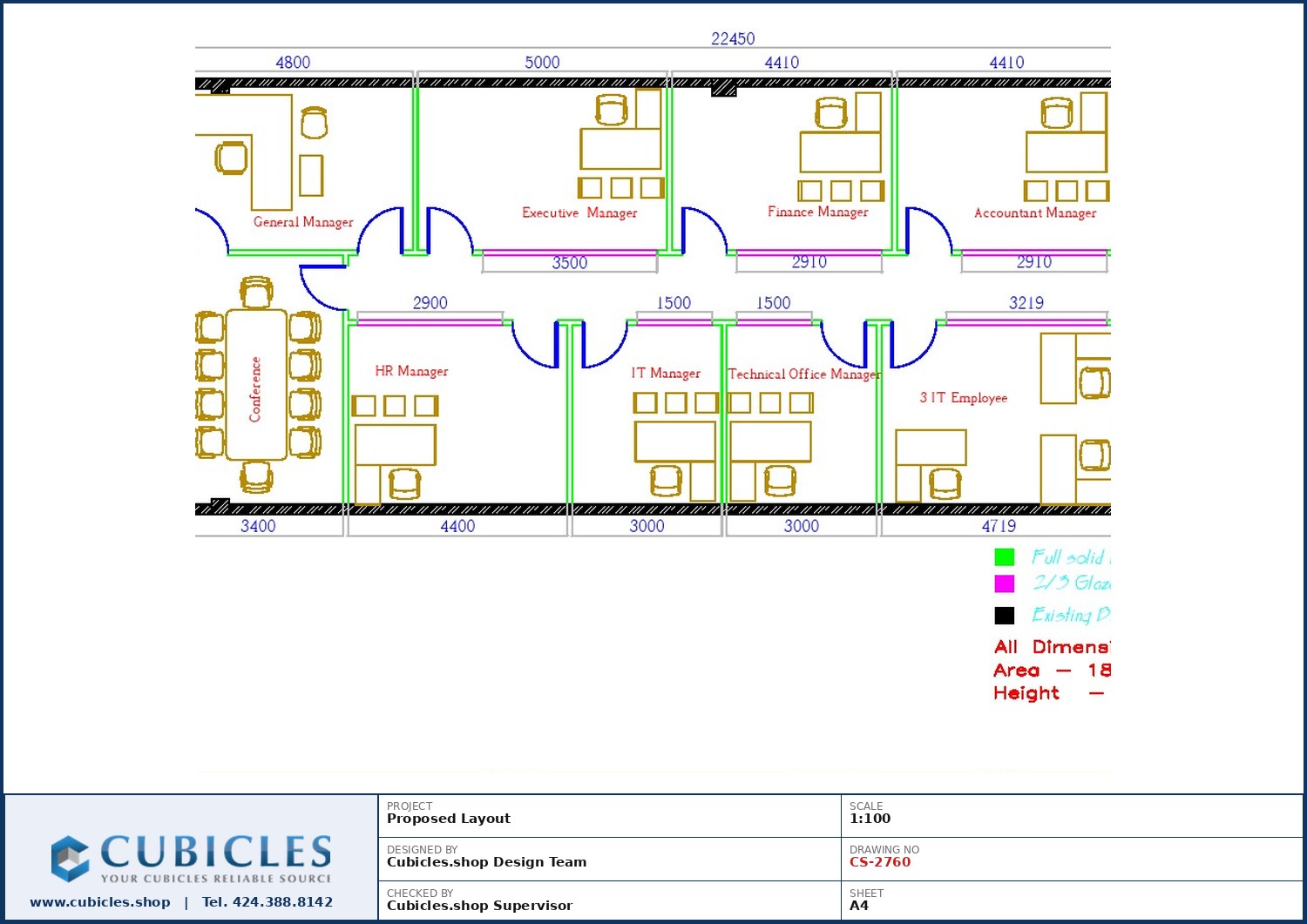Select Cubicles.shop Supervisor checker name

click(x=480, y=906)
